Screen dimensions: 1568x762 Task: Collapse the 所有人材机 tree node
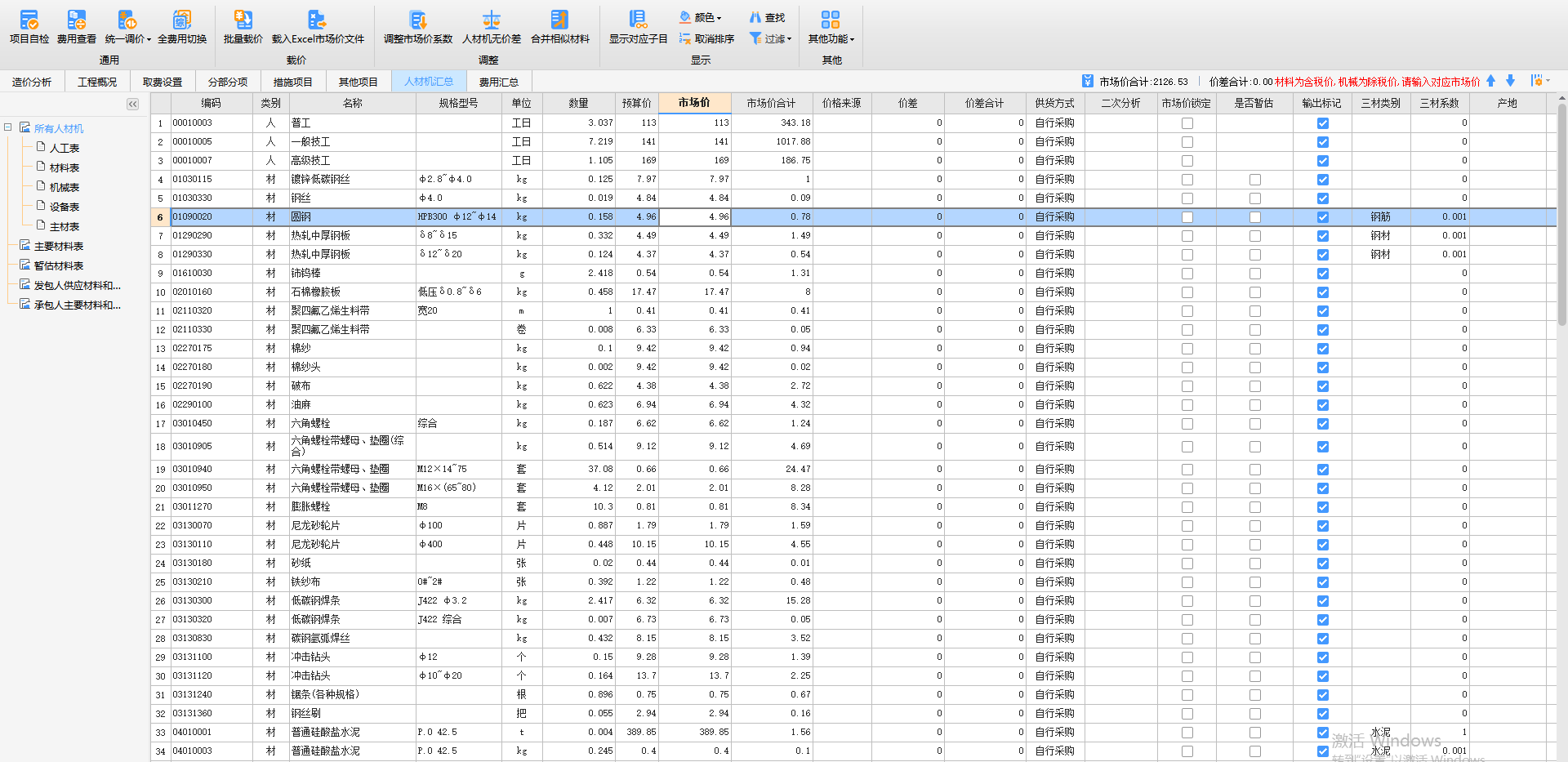(x=7, y=127)
